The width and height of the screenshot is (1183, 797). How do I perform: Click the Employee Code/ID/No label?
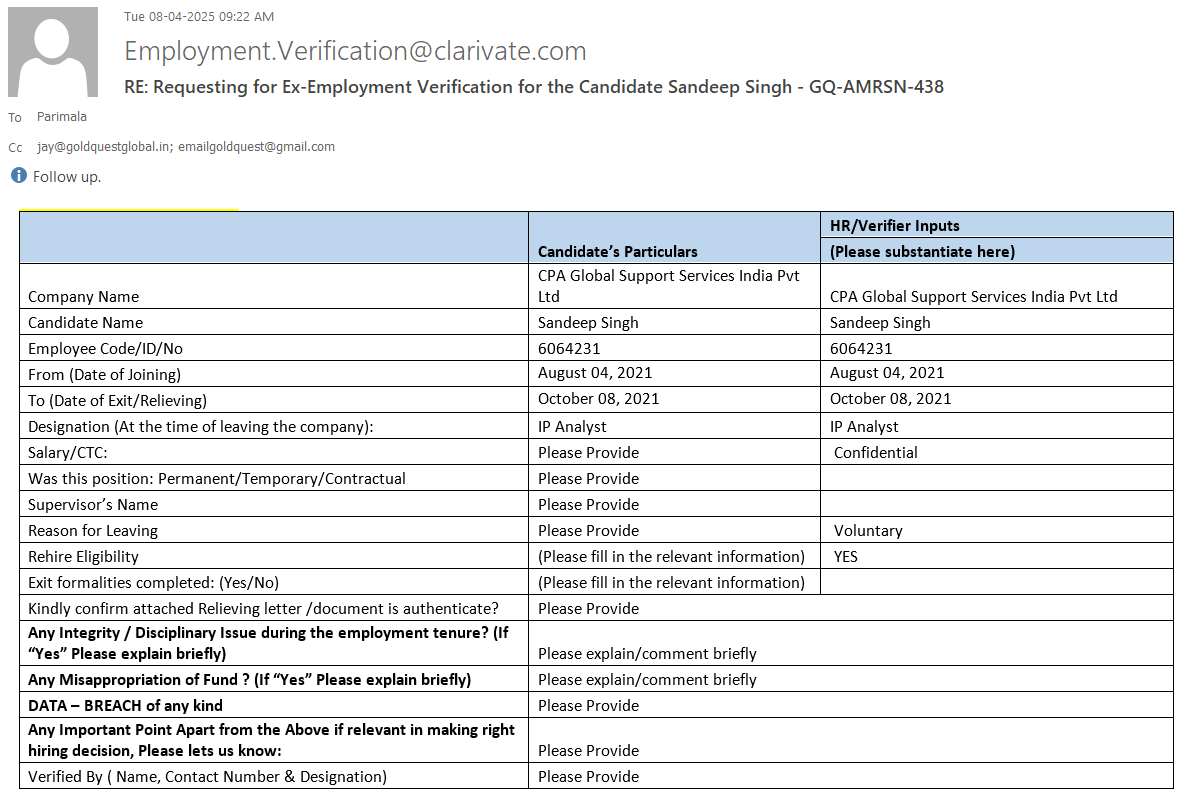tap(105, 349)
